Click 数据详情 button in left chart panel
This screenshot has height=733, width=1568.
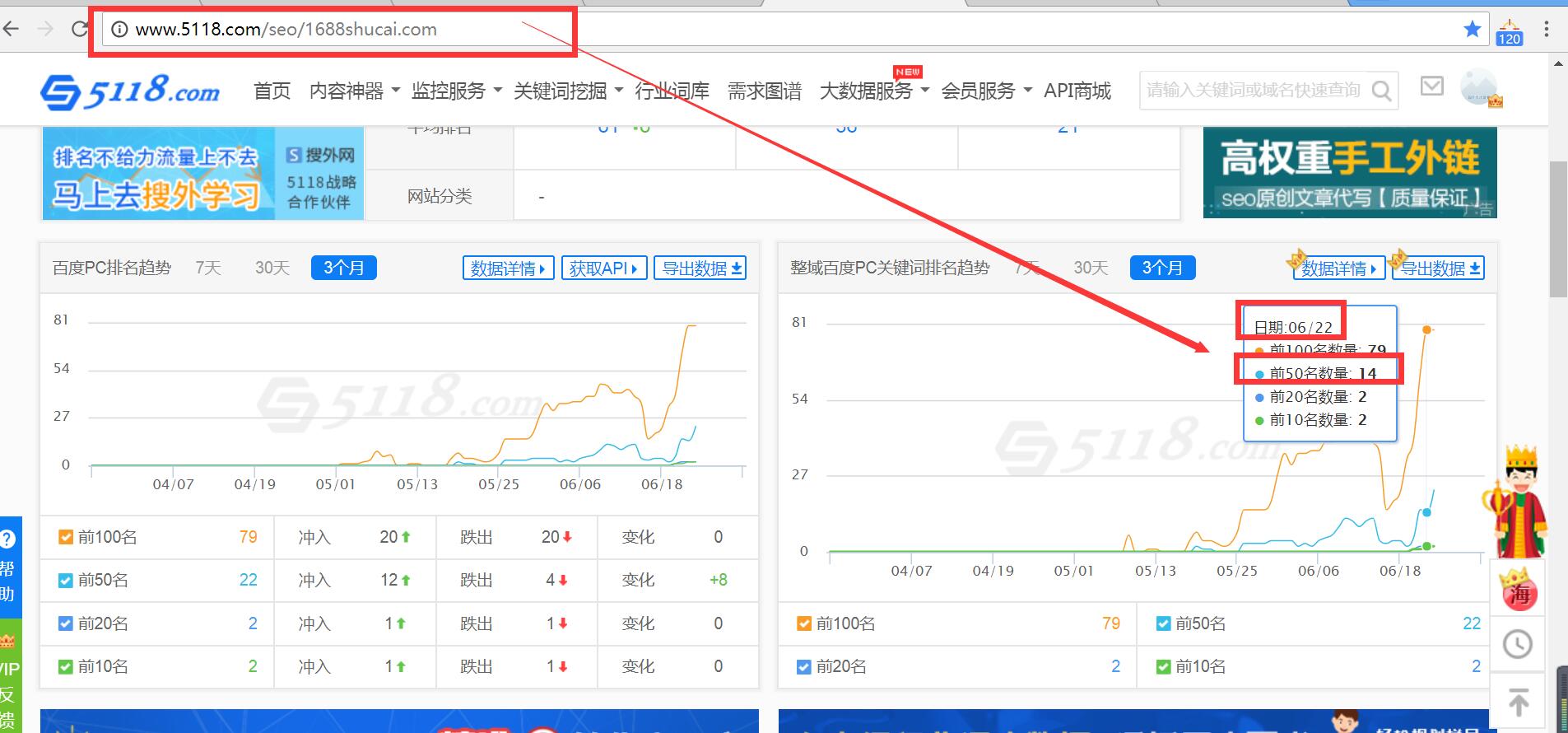pyautogui.click(x=508, y=268)
